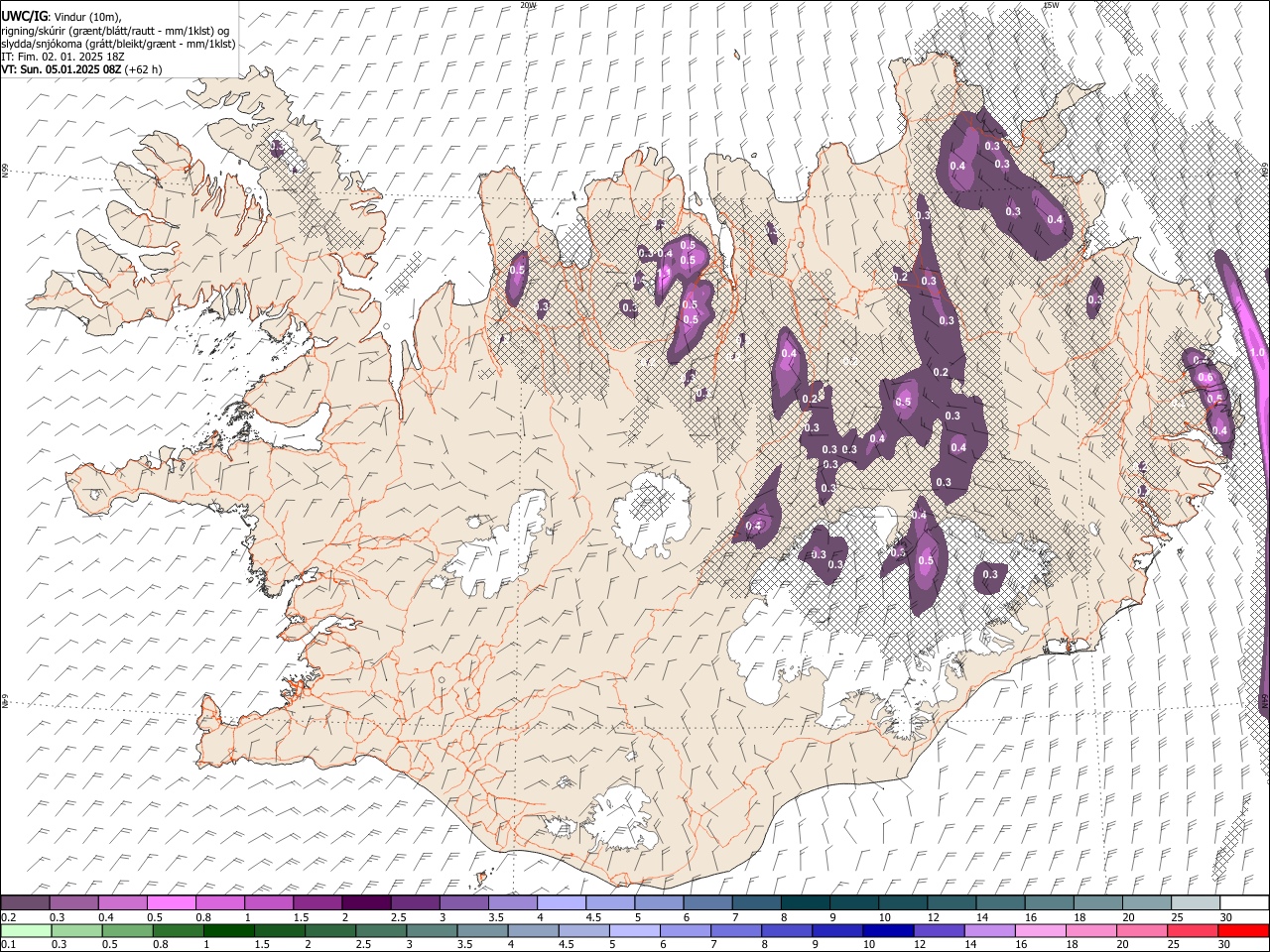The height and width of the screenshot is (952, 1270).
Task: Click the initial time 'IT: Fim. 02. 01. 2025 18Z'
Action: tap(63, 57)
